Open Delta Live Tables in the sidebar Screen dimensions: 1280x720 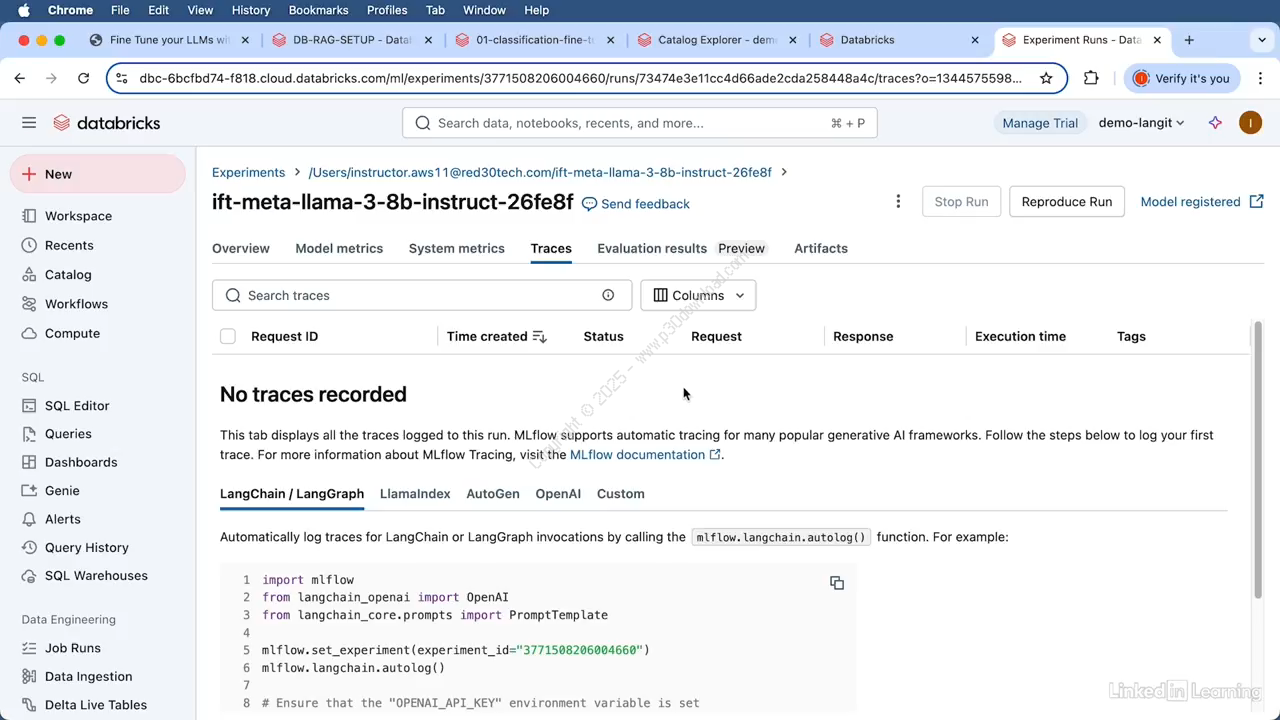coord(98,705)
